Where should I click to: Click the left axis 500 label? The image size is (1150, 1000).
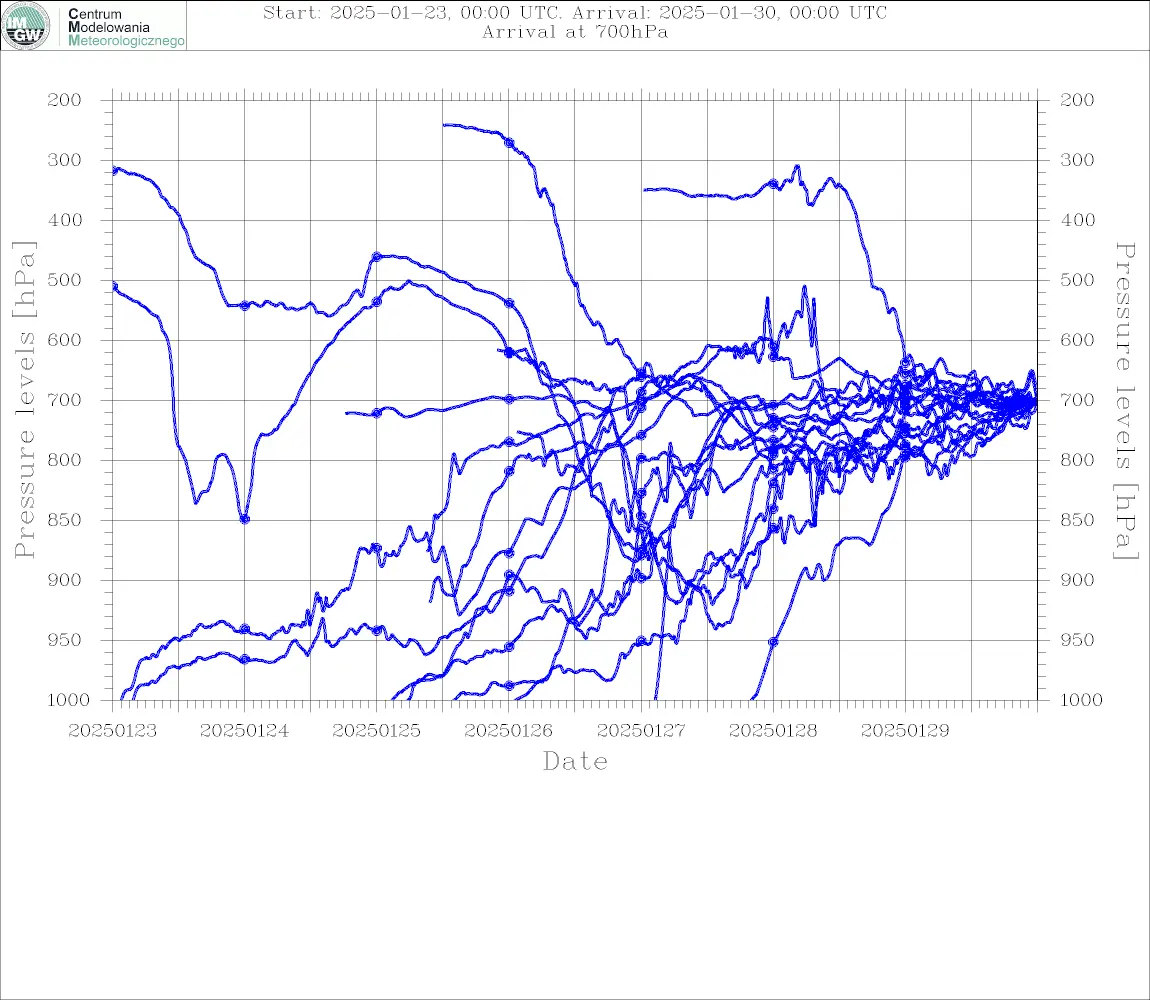coord(65,280)
